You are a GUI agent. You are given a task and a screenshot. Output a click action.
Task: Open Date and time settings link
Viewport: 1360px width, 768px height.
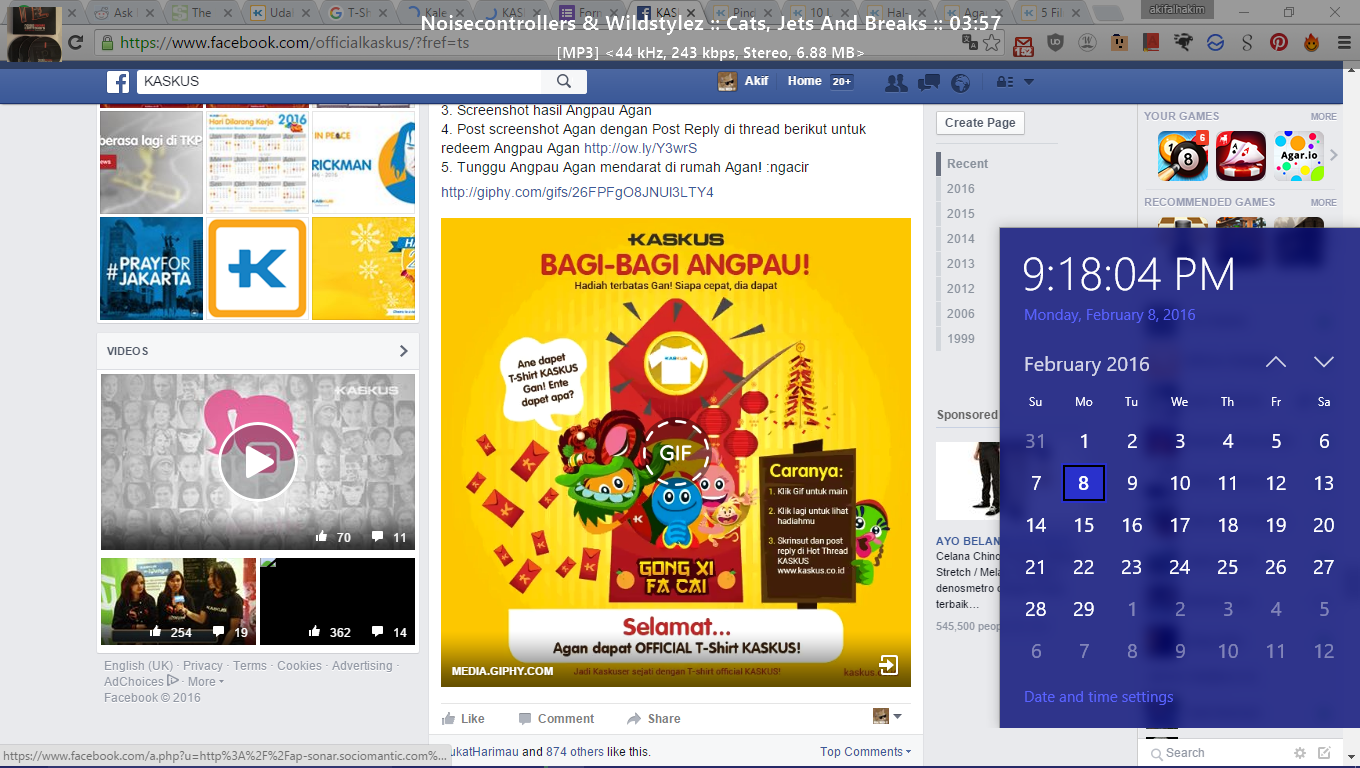[x=1098, y=697]
